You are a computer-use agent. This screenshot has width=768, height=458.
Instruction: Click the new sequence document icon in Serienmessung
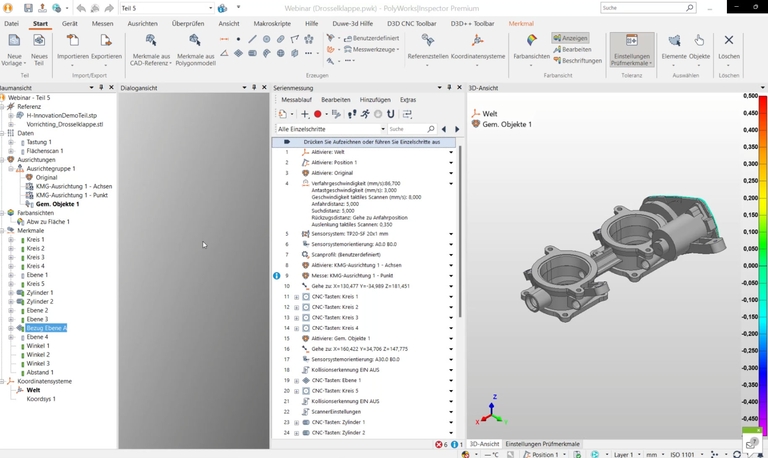(283, 114)
